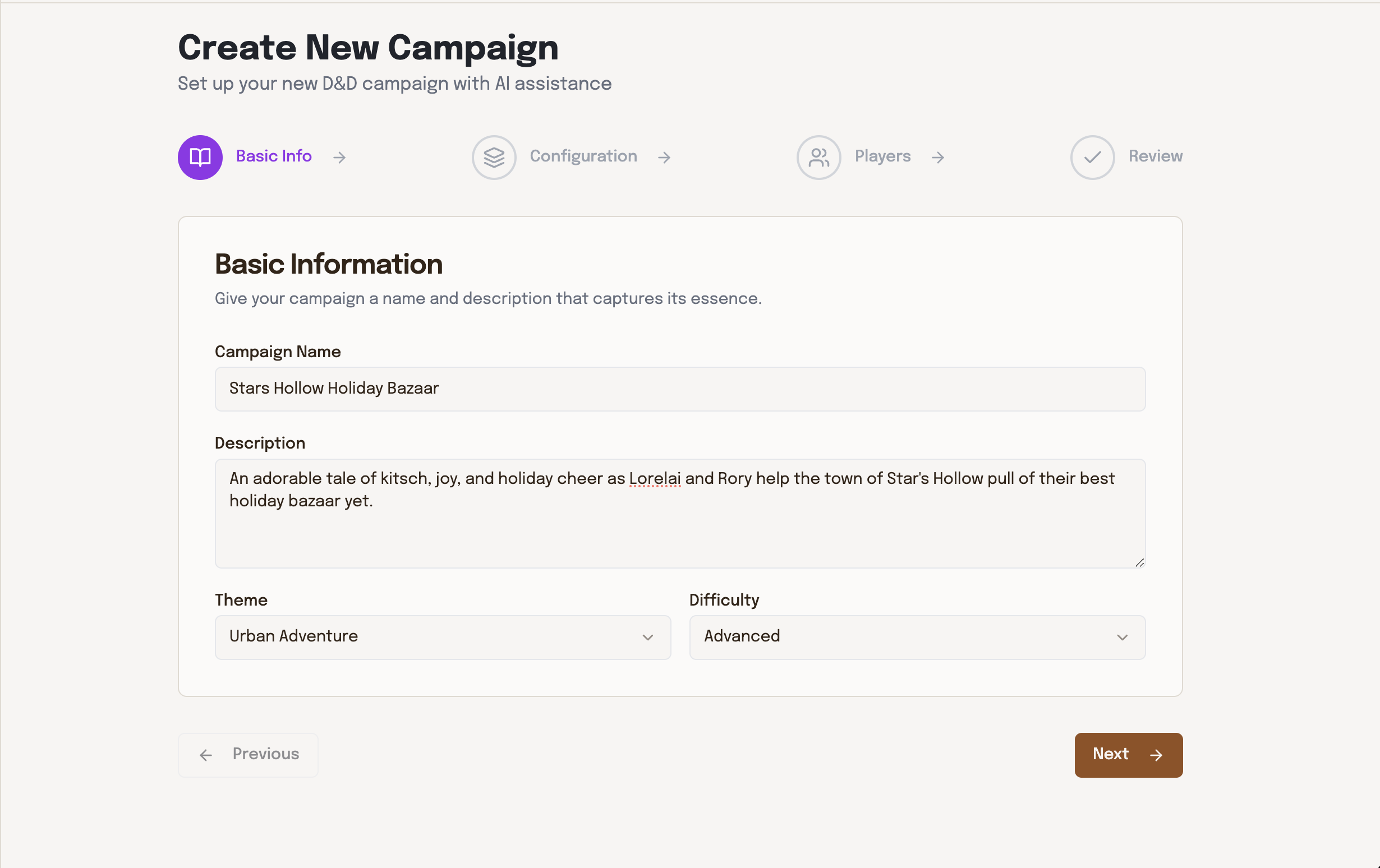This screenshot has height=868, width=1380.
Task: Click the Review checkmark step icon
Action: click(x=1092, y=157)
